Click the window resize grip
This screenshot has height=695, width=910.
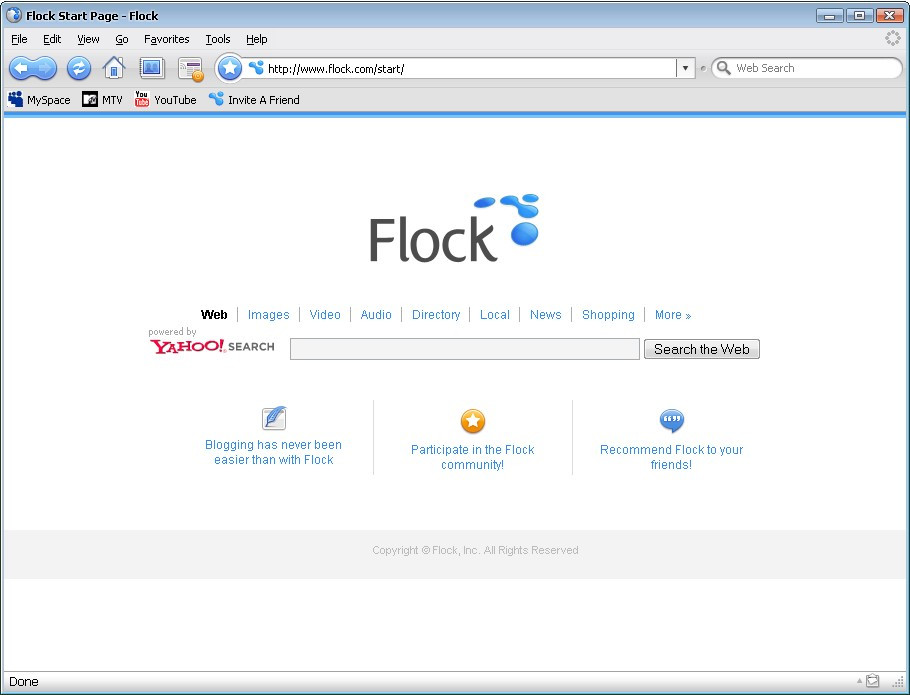point(897,681)
